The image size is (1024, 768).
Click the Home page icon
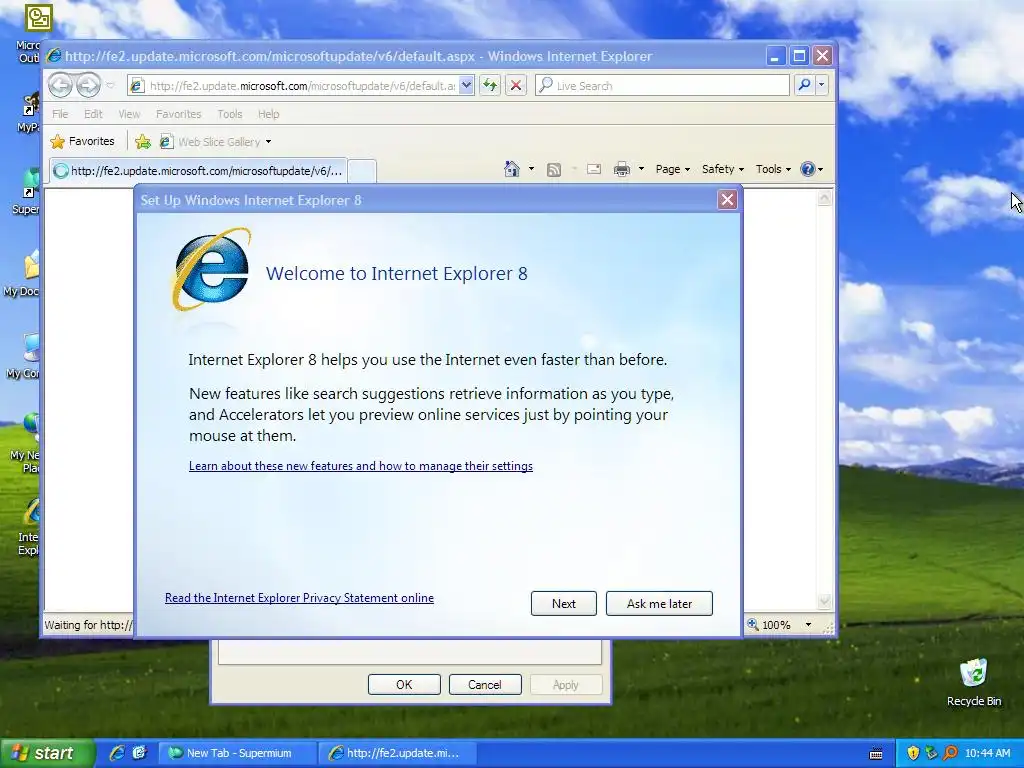pos(512,169)
